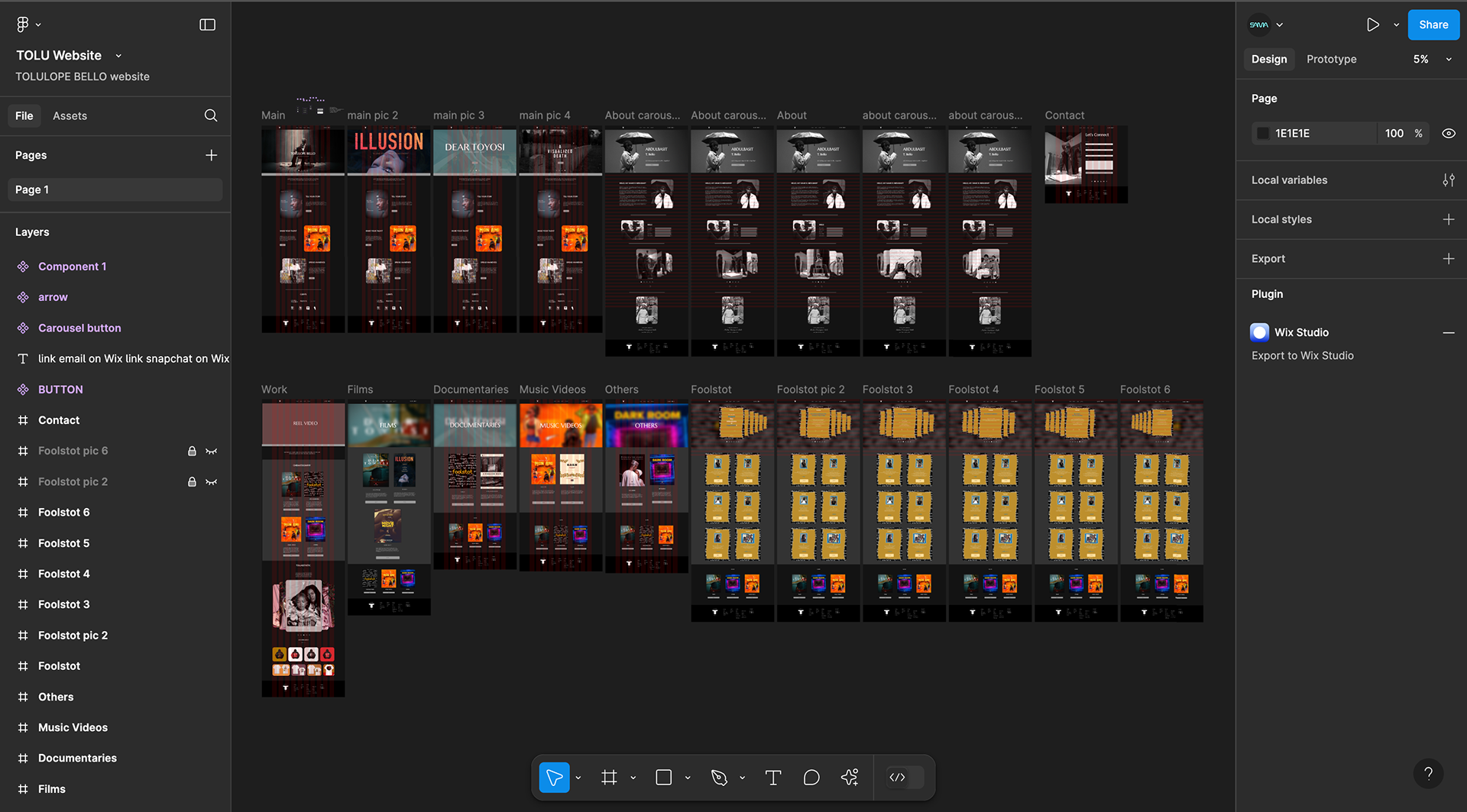Open the layer search icon
The image size is (1467, 812).
click(x=210, y=115)
